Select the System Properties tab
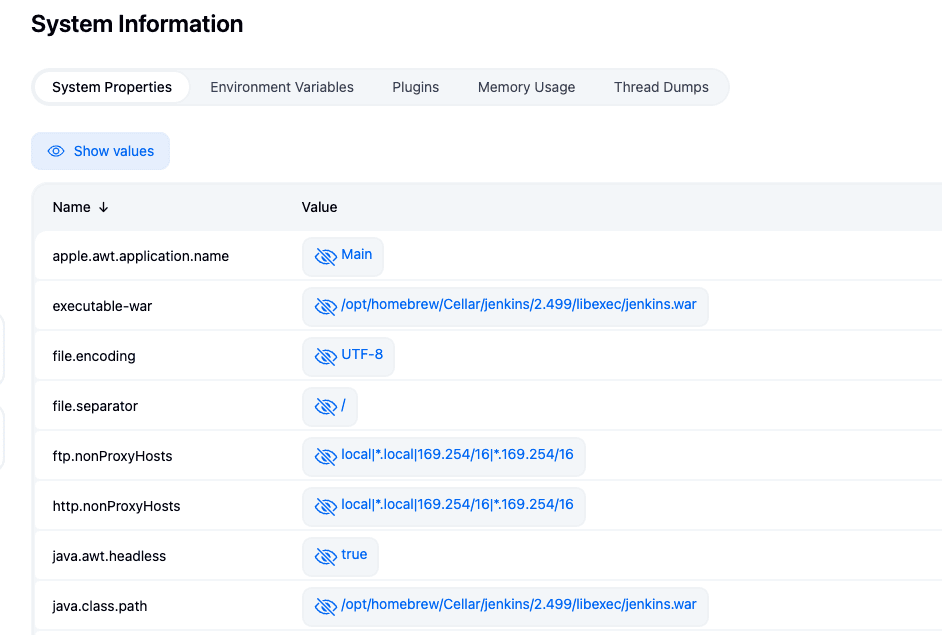The image size is (942, 635). [x=112, y=87]
